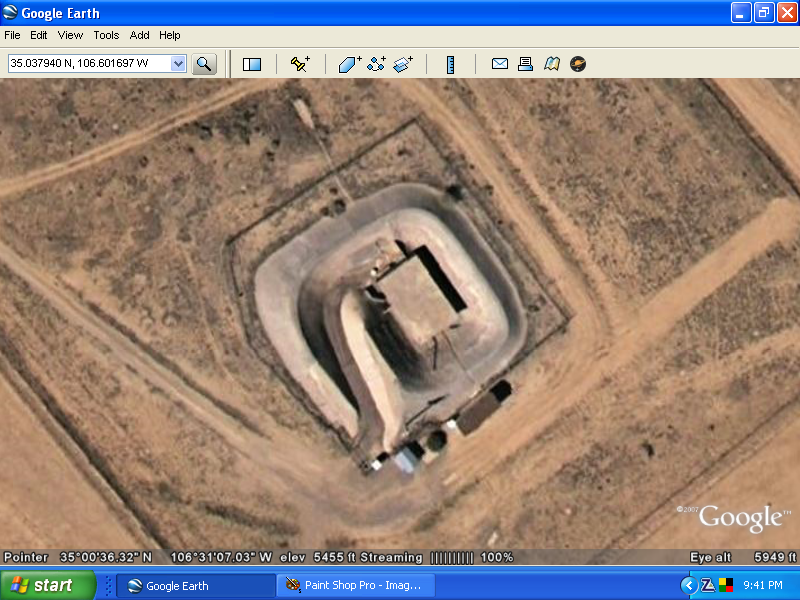Open the ruler measuring tool

(x=451, y=64)
